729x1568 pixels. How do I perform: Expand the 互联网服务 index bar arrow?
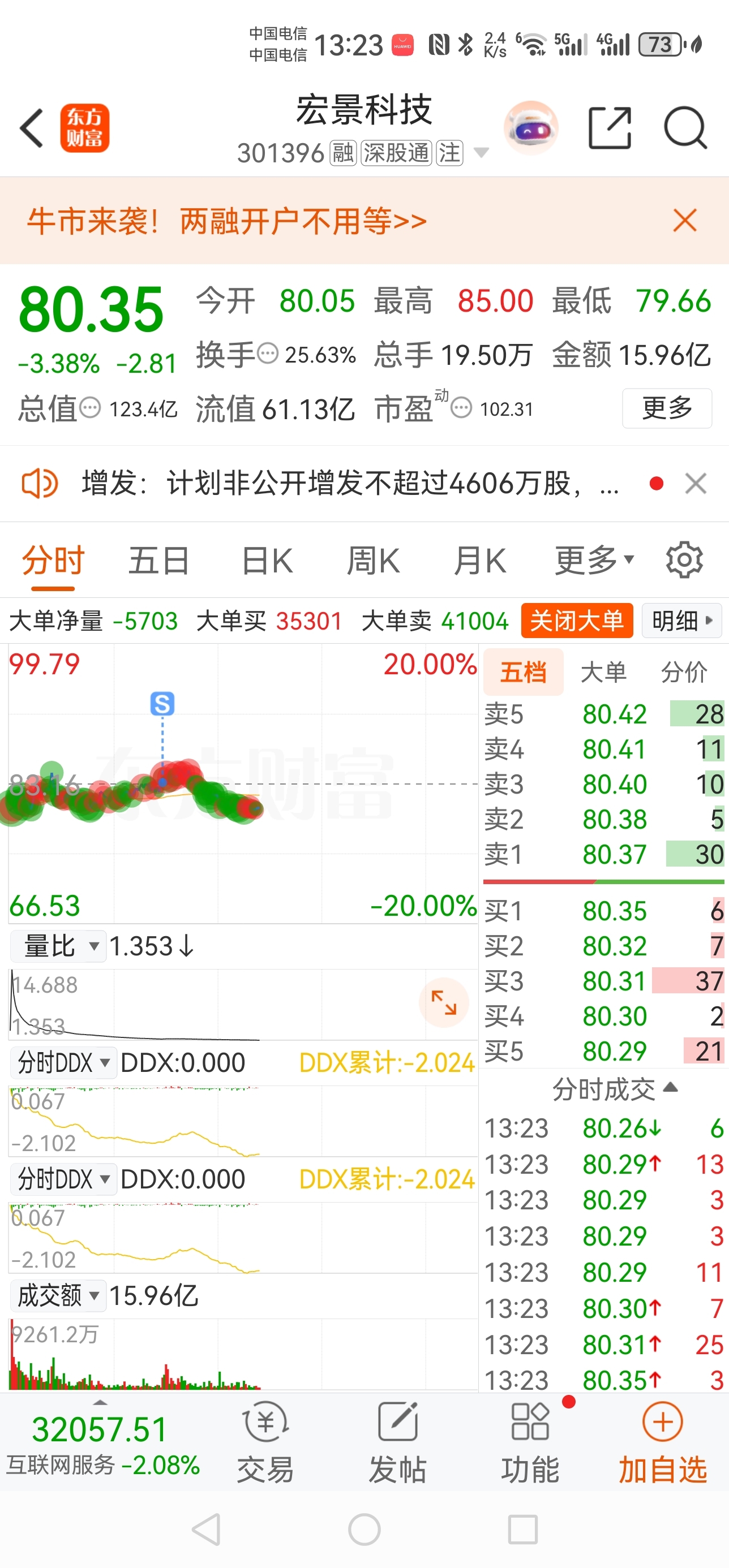pos(100,1402)
